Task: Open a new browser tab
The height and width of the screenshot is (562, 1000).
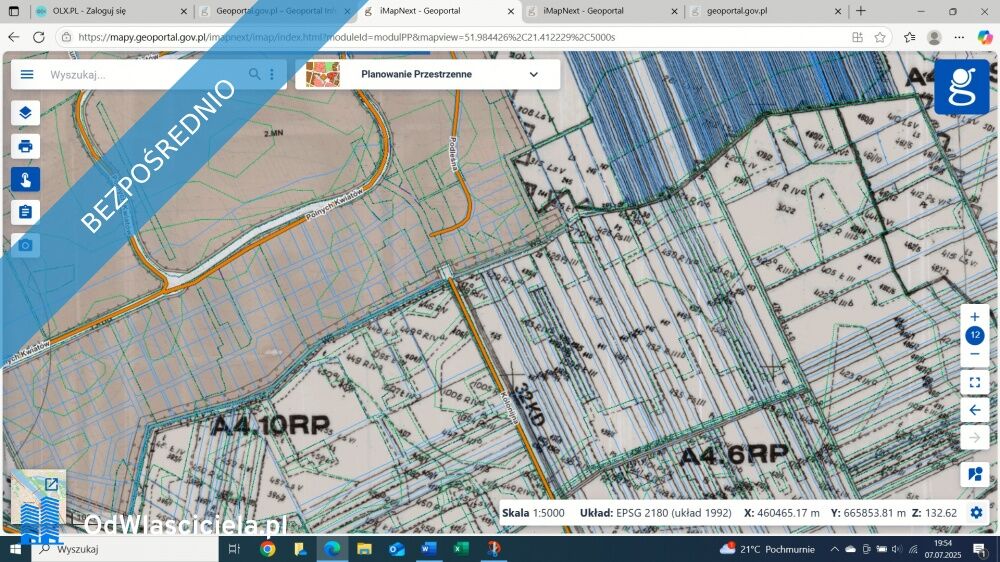Action: point(861,11)
